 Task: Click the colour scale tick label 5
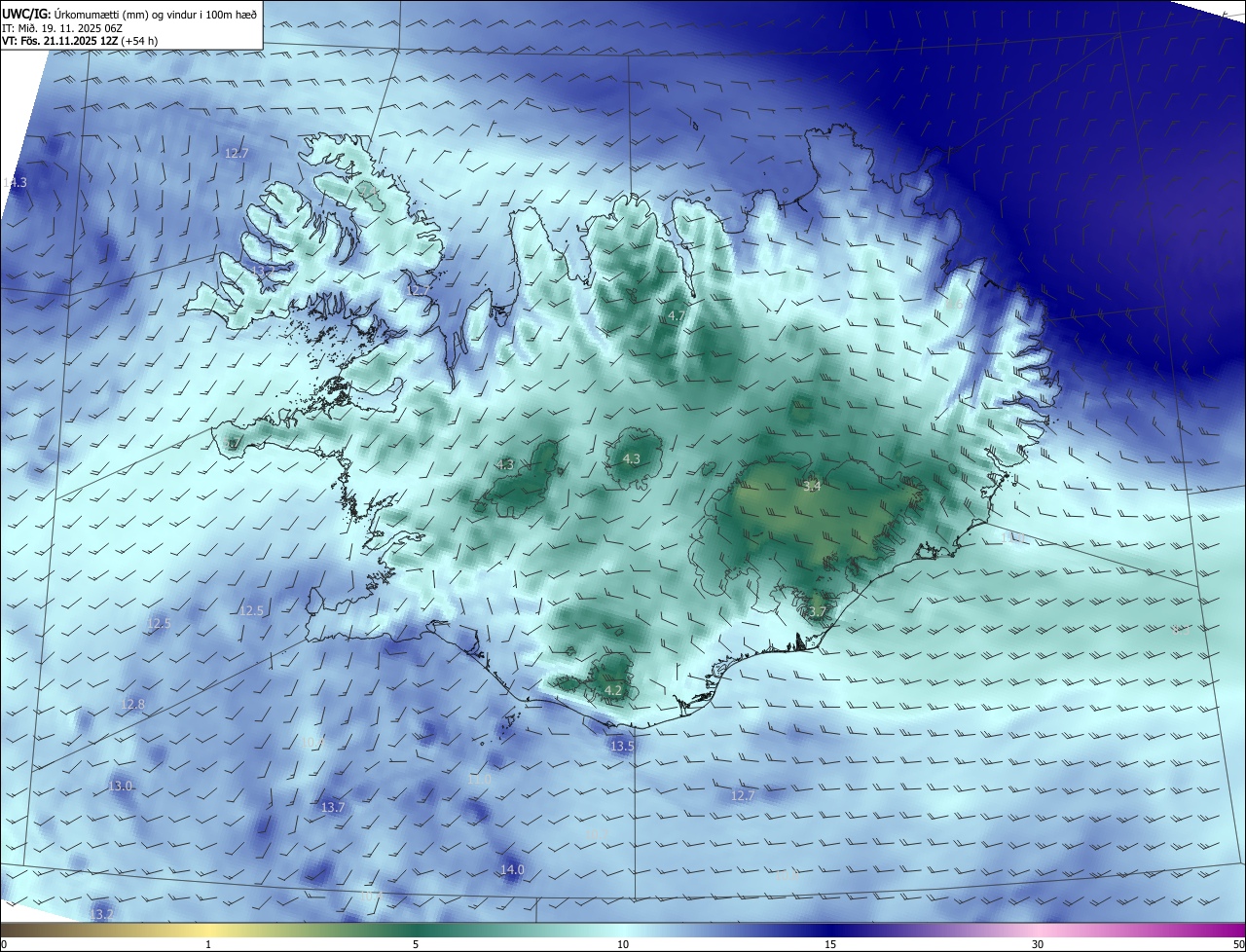click(416, 944)
